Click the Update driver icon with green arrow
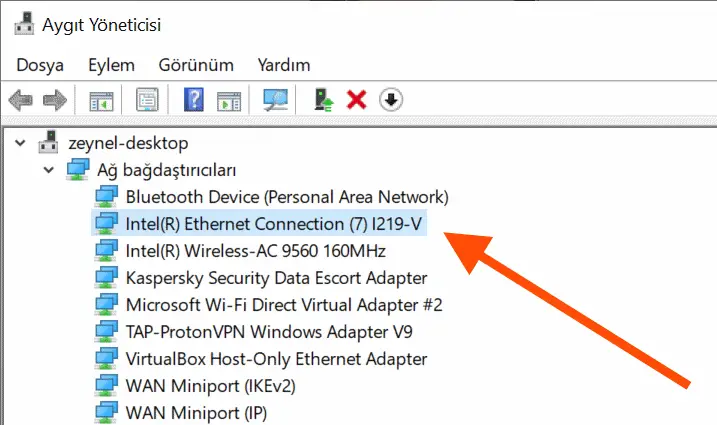Viewport: 717px width, 425px height. pyautogui.click(x=324, y=99)
